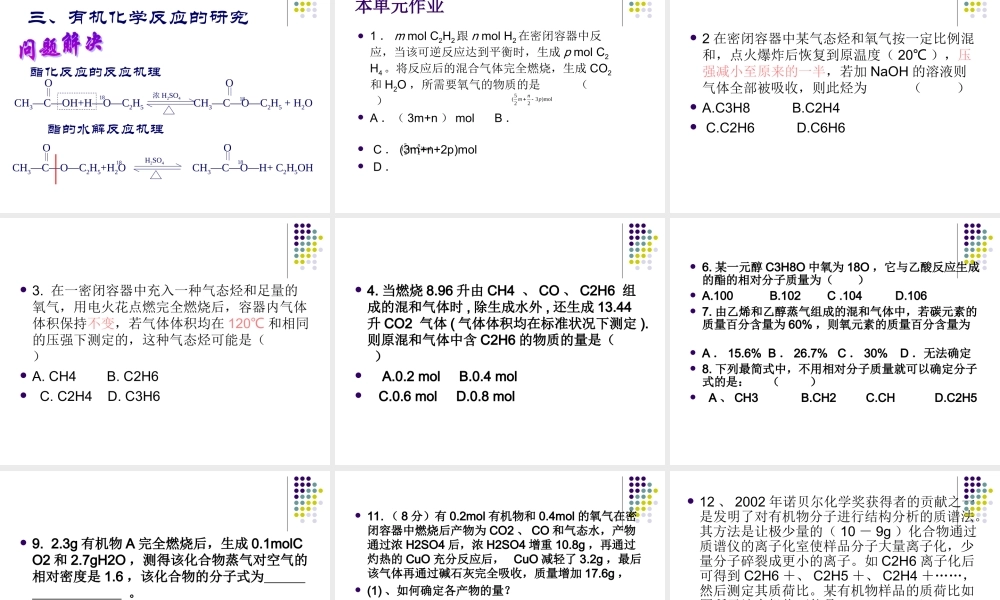Select answer D.C6H6

click(x=821, y=128)
